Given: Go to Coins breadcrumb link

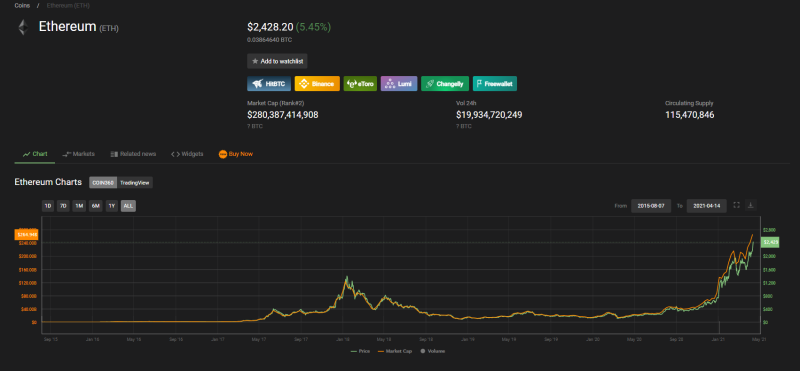Looking at the screenshot, I should 22,6.
